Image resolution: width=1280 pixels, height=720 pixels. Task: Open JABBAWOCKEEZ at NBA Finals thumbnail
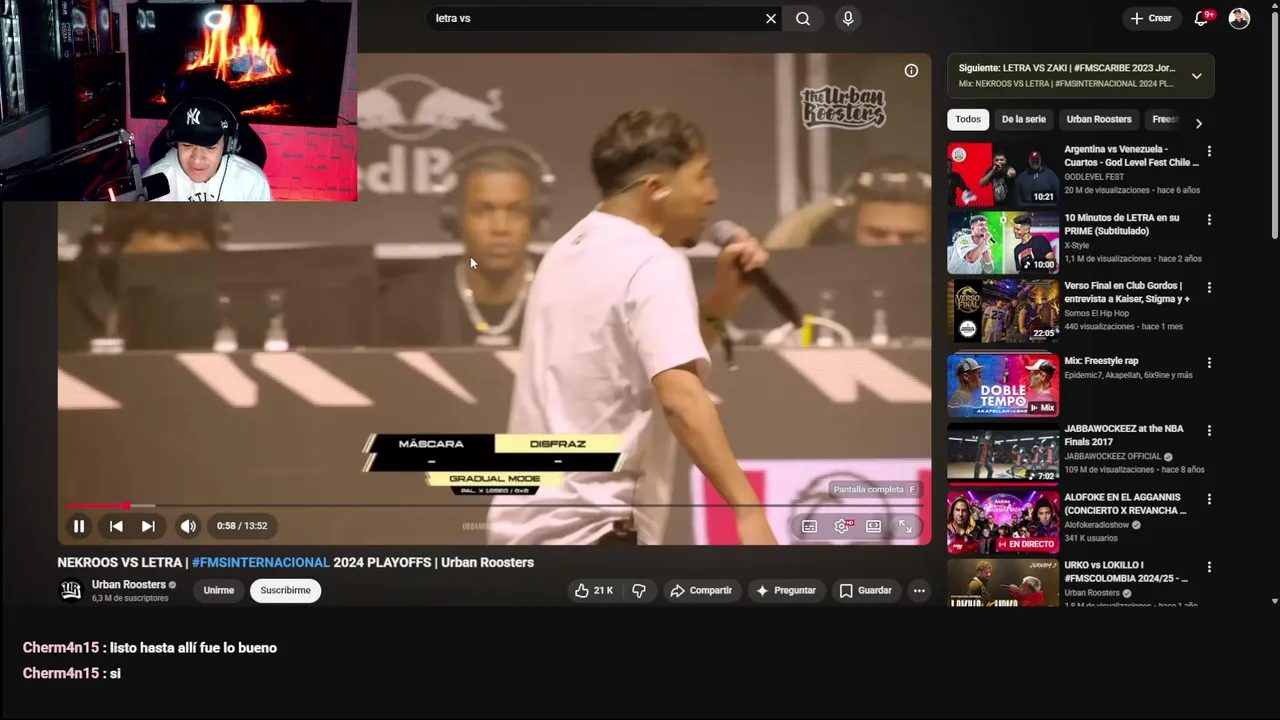point(1003,453)
